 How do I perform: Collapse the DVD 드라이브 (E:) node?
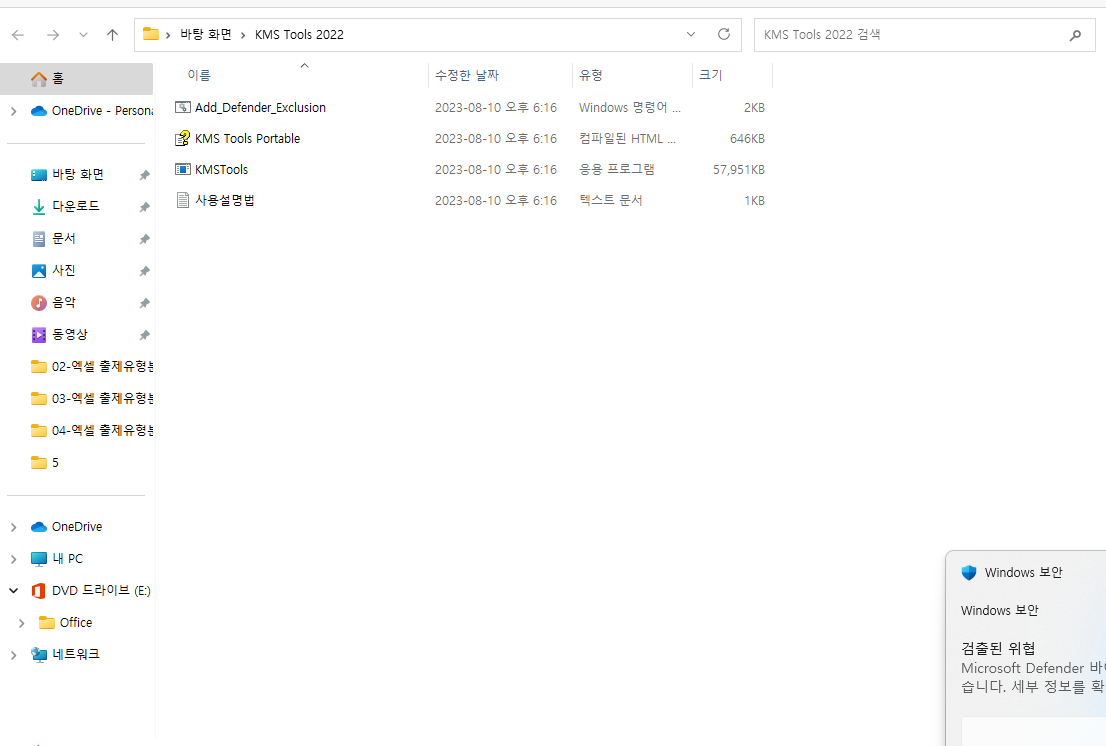[13, 590]
